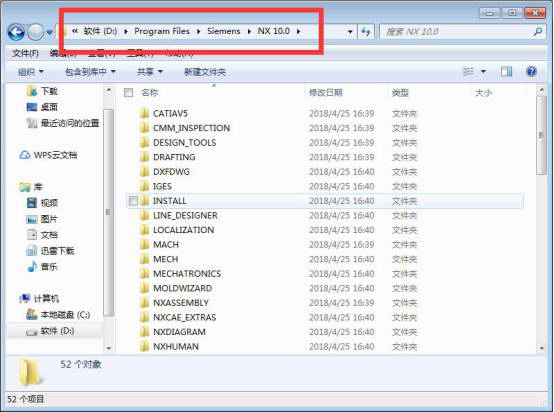Click the file list vertical scrollbar thumb
Screen dimensions: 554x412
point(541,135)
